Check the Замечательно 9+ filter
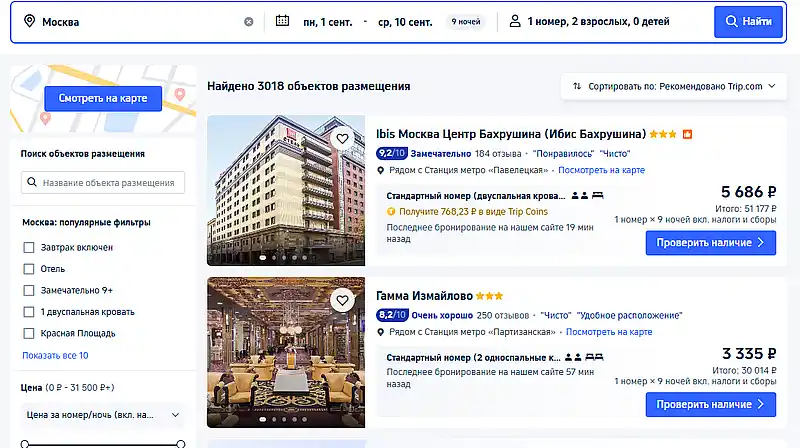This screenshot has height=448, width=800. (x=29, y=290)
